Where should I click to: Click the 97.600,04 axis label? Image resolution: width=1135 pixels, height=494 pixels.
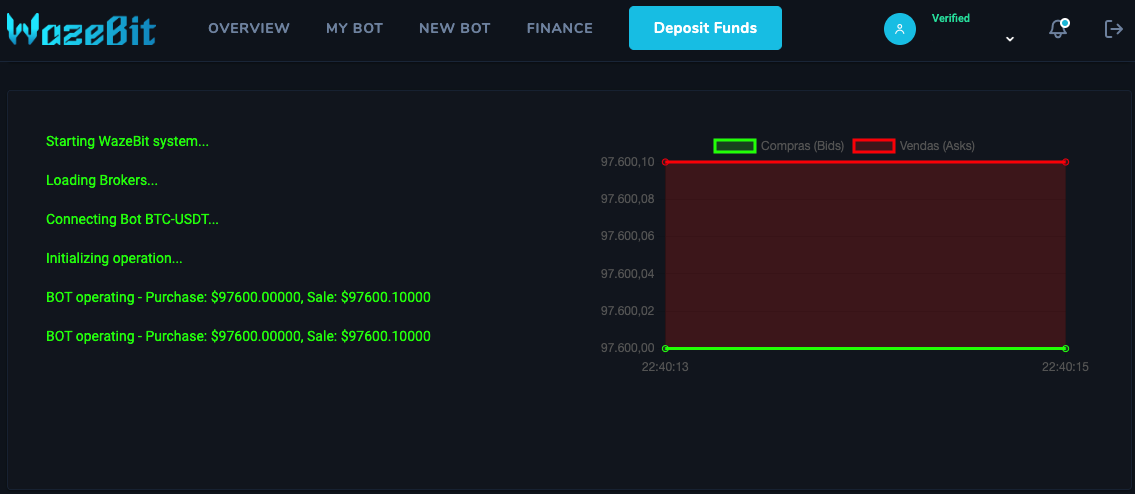tap(627, 274)
